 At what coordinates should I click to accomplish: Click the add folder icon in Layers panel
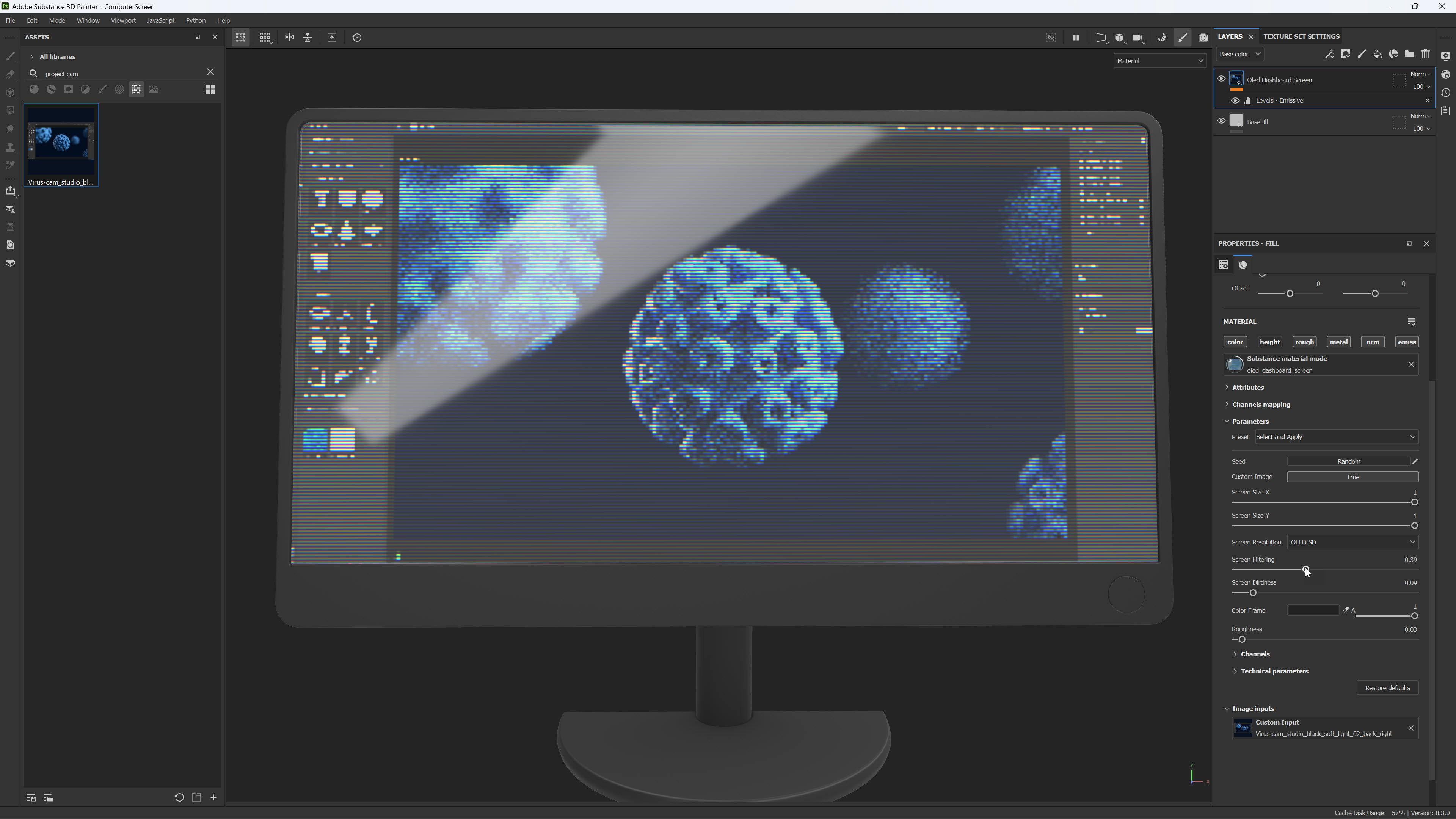coord(1409,54)
